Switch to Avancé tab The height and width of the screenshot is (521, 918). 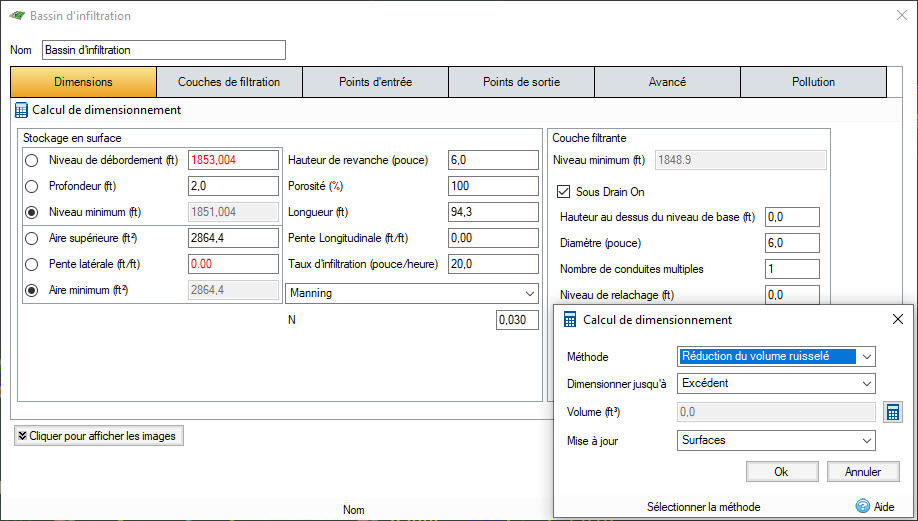pyautogui.click(x=667, y=82)
